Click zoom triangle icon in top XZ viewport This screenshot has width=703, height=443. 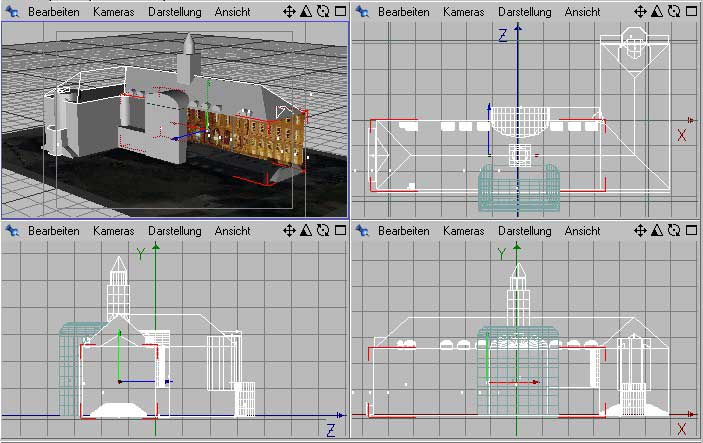coord(657,12)
